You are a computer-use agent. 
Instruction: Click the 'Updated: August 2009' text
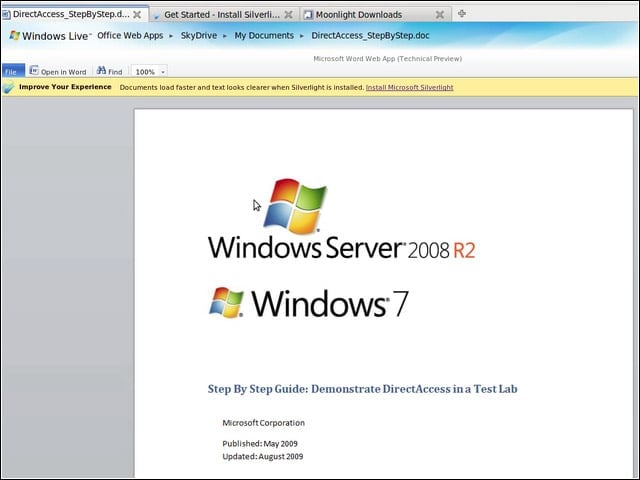pos(262,456)
